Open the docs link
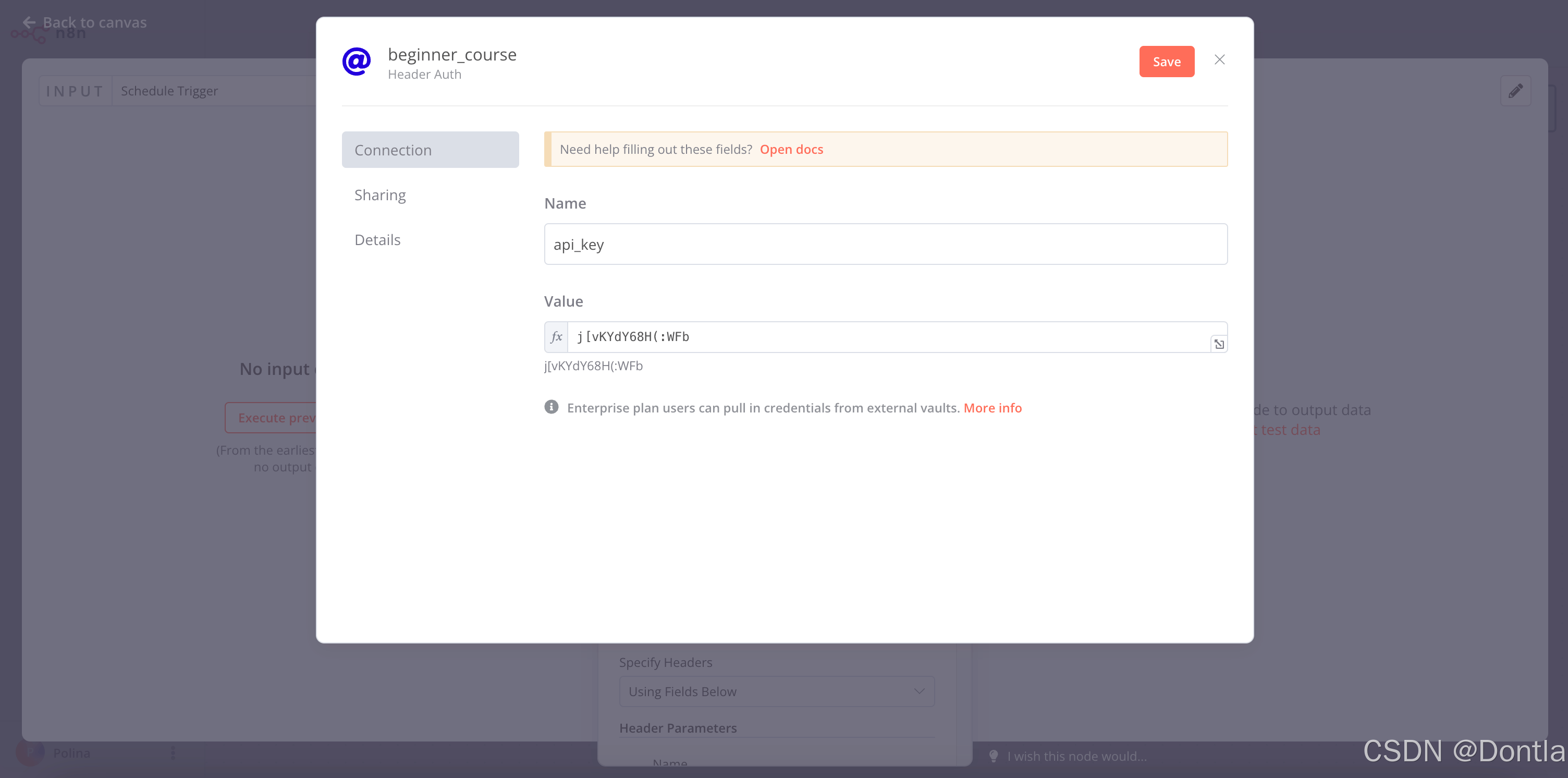Viewport: 1568px width, 778px height. (791, 149)
